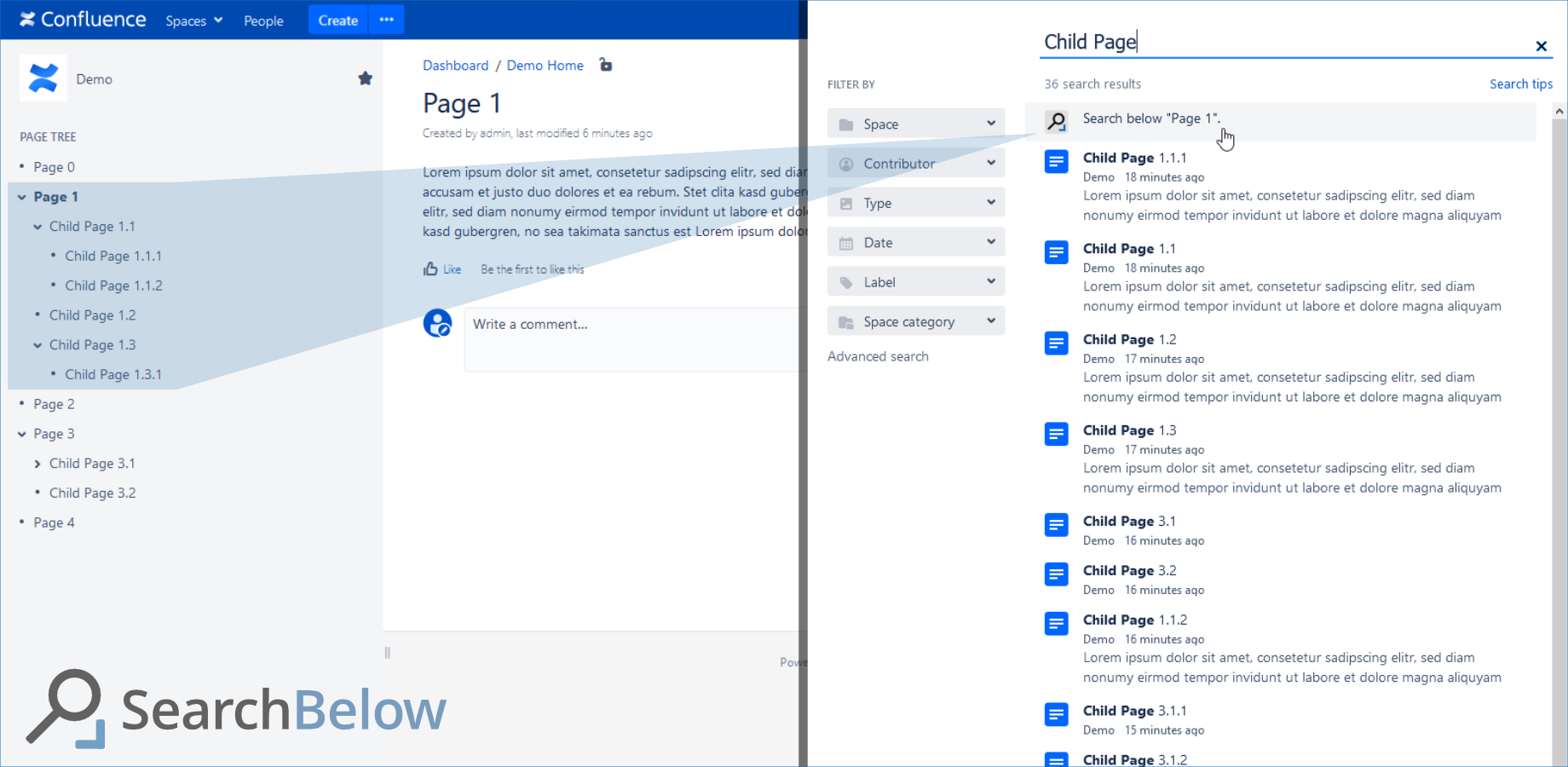Collapse the Child Page 1.3 tree node
This screenshot has width=1568, height=767.
[x=37, y=345]
